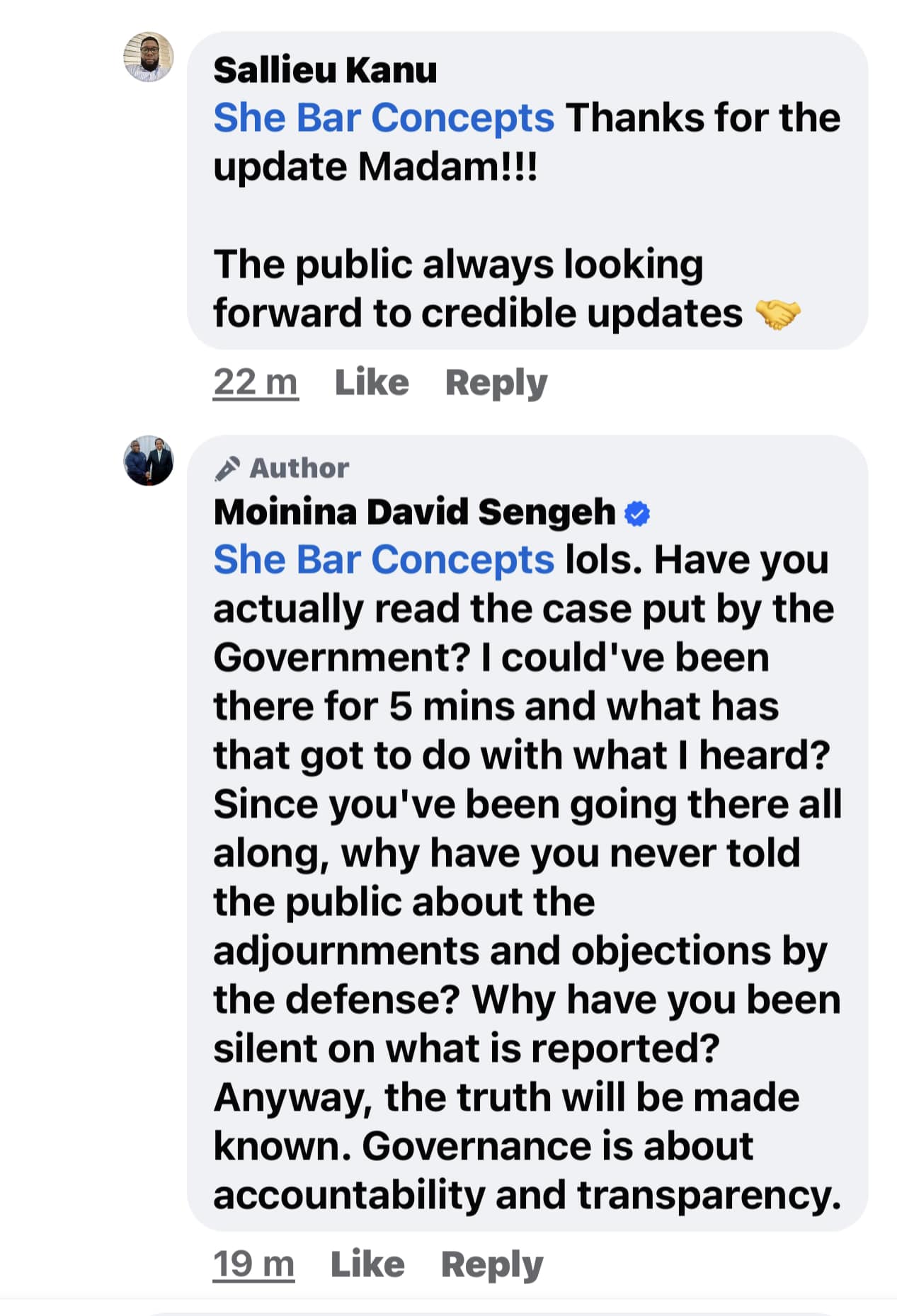Image resolution: width=897 pixels, height=1316 pixels.
Task: Like Moinina David Sengeh's comment
Action: click(367, 1264)
